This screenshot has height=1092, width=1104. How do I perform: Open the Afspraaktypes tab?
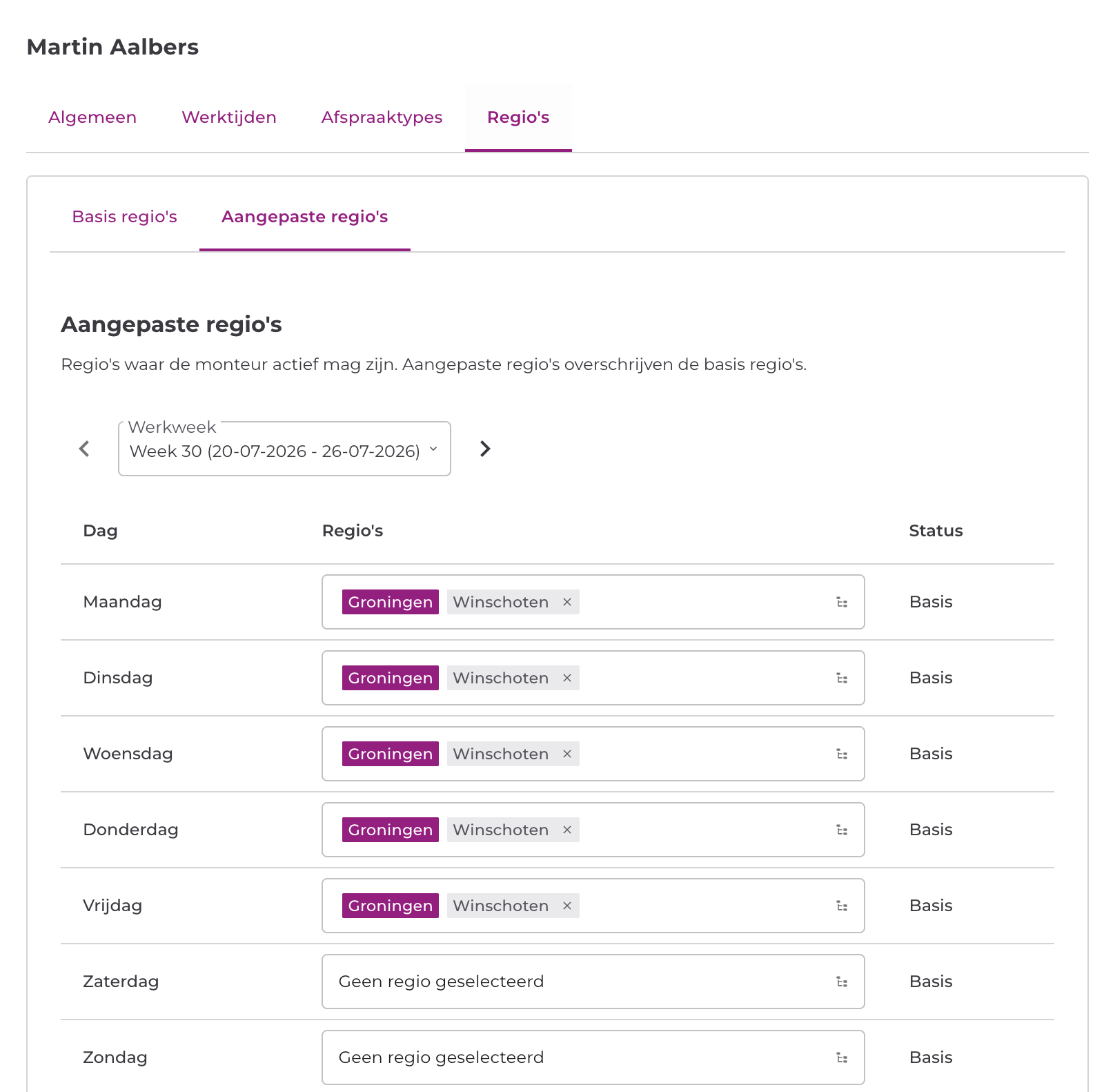click(x=382, y=117)
